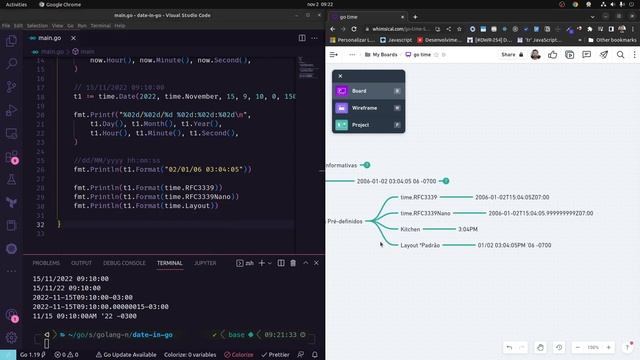This screenshot has height=360, width=640.
Task: Close the new-item popup panel
Action: coord(340,76)
